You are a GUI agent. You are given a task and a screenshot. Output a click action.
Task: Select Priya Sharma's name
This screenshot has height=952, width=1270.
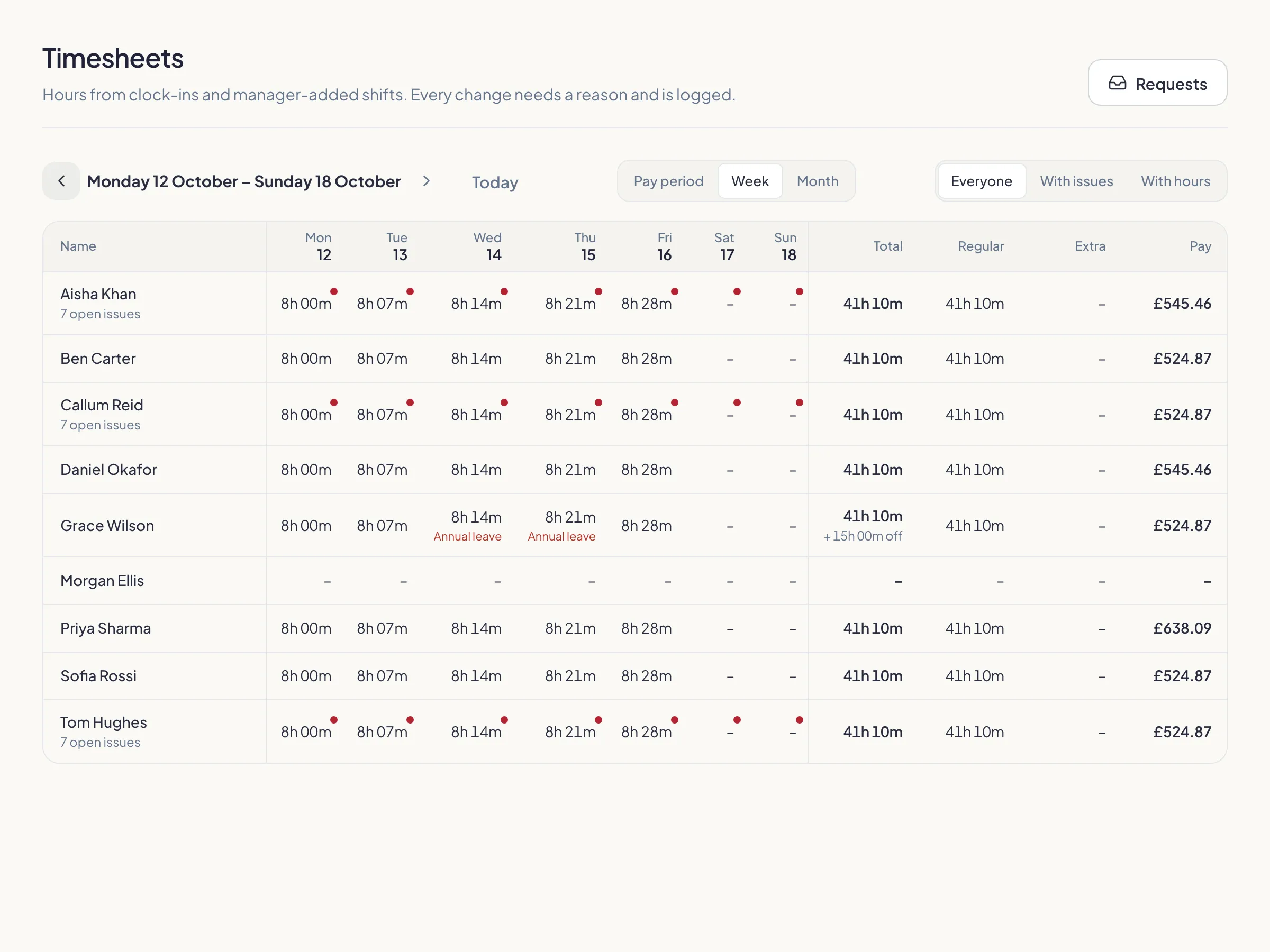(106, 628)
